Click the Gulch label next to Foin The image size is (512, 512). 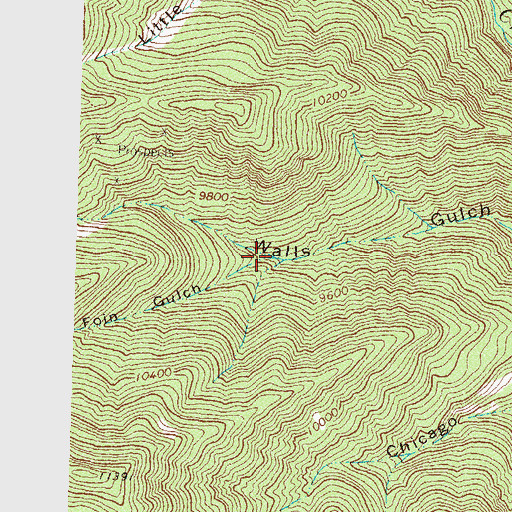pyautogui.click(x=178, y=295)
